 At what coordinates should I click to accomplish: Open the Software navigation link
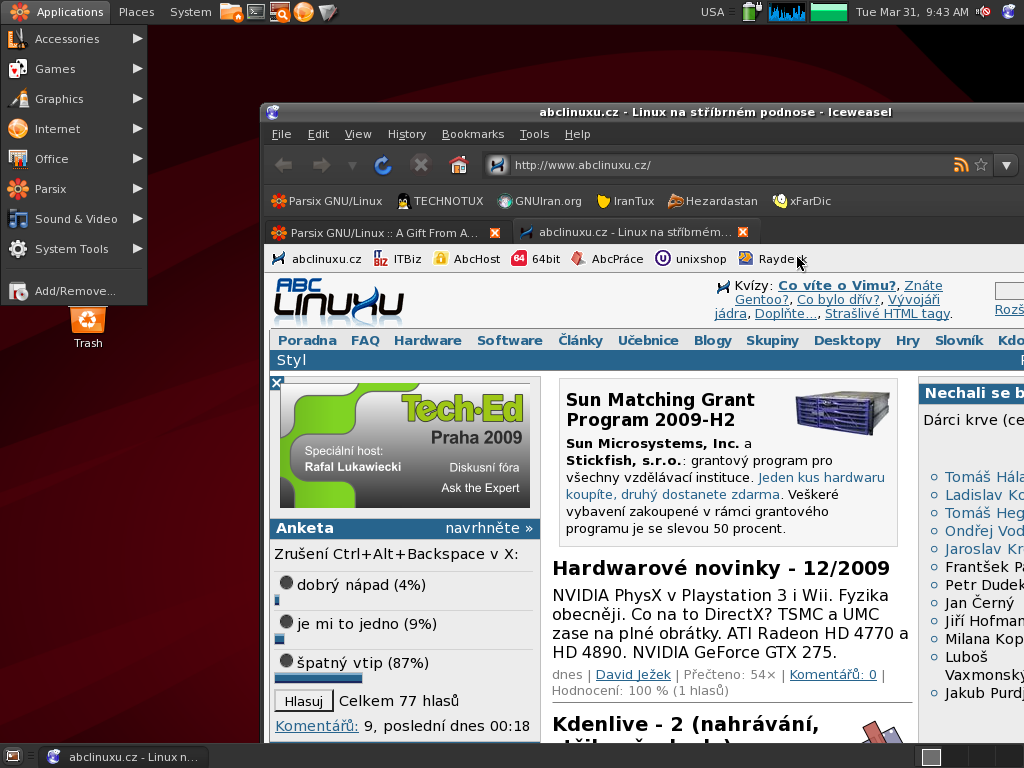click(509, 340)
